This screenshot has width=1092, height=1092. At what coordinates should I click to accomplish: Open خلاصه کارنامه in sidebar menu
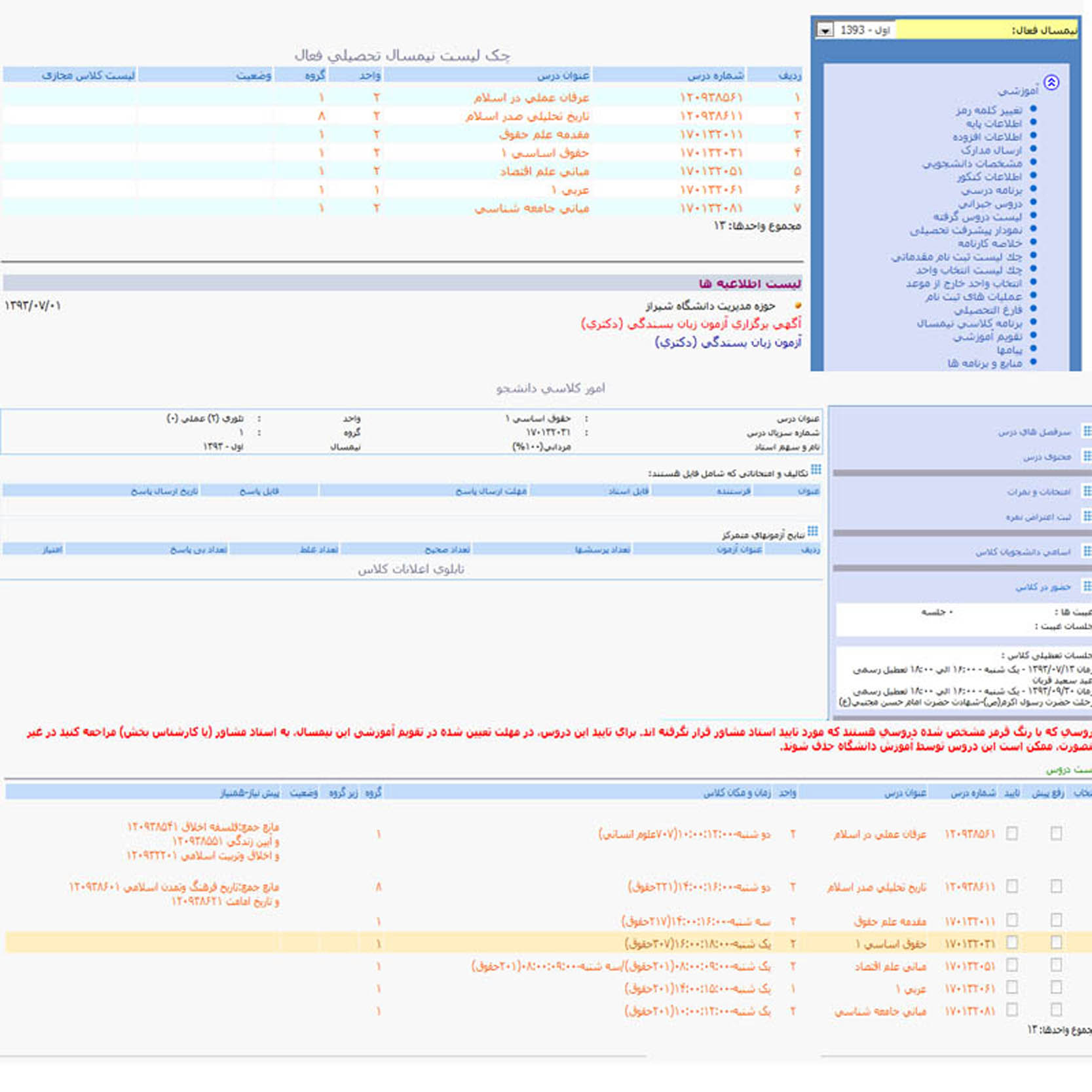point(990,243)
